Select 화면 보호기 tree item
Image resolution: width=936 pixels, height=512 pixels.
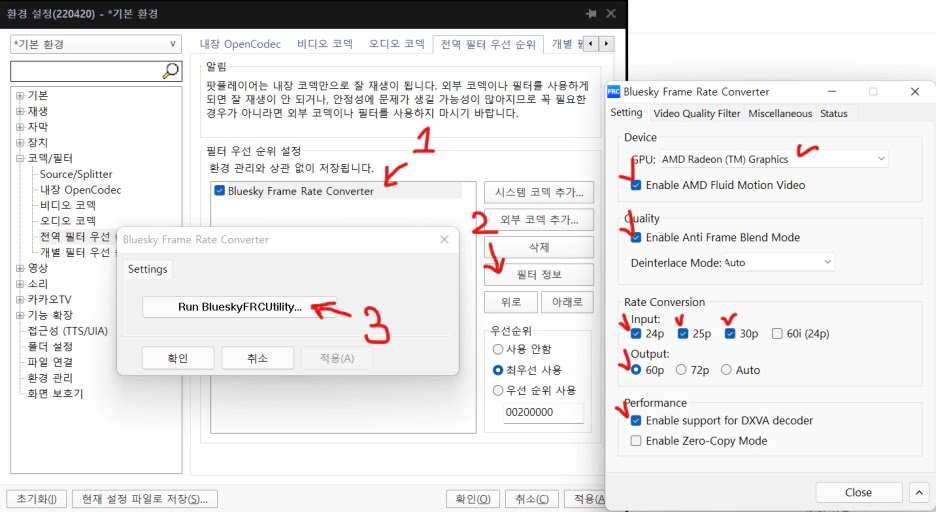(55, 393)
